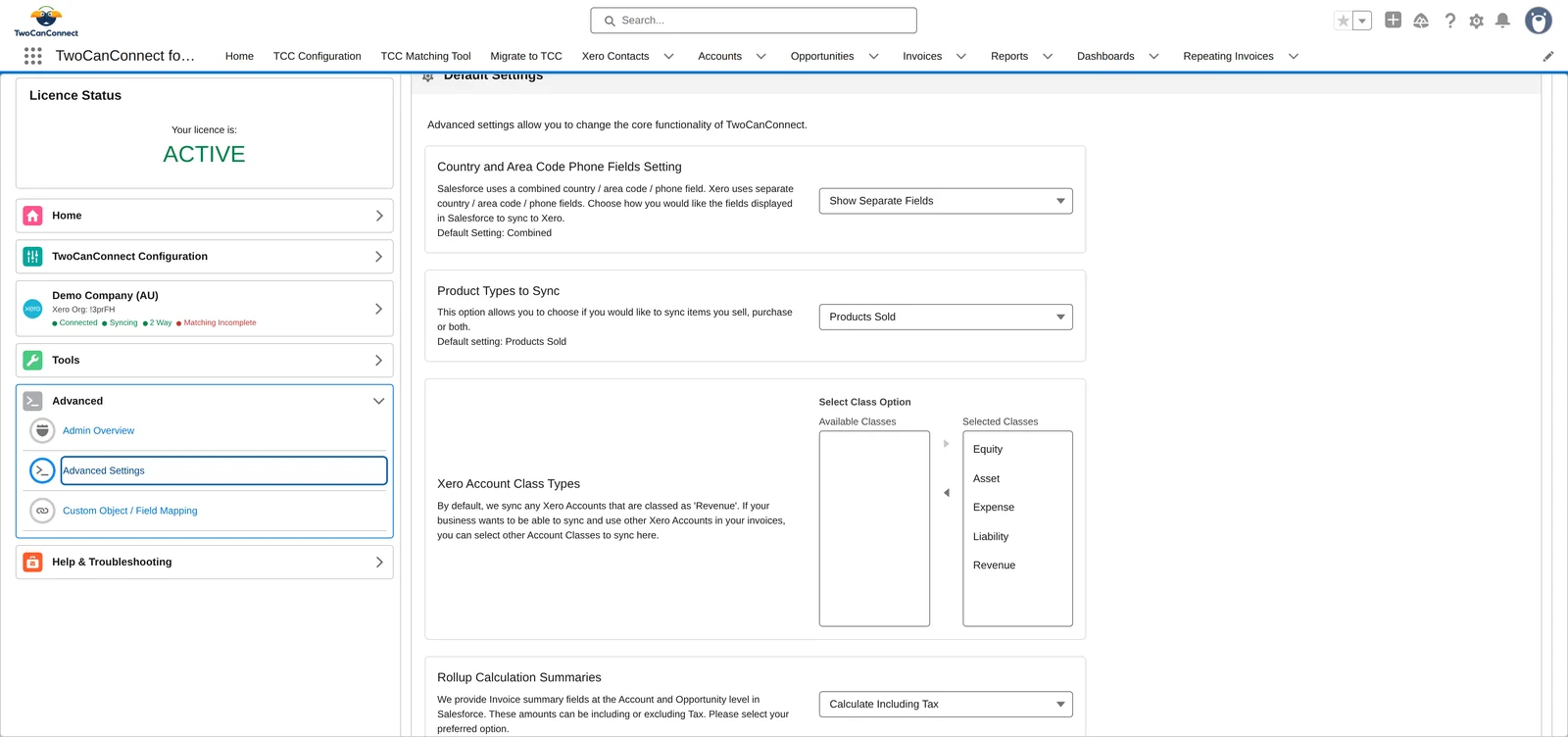The image size is (1568, 737).
Task: Select Revenue in Selected Classes
Action: tap(994, 565)
